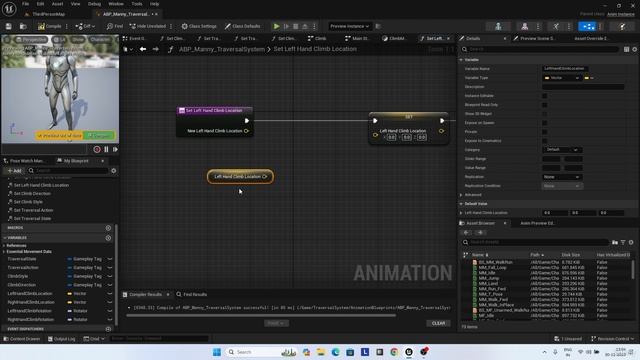Screen dimensions: 640x360
Task: Click the Skeletal Mesh mode icon
Action: pos(524,26)
